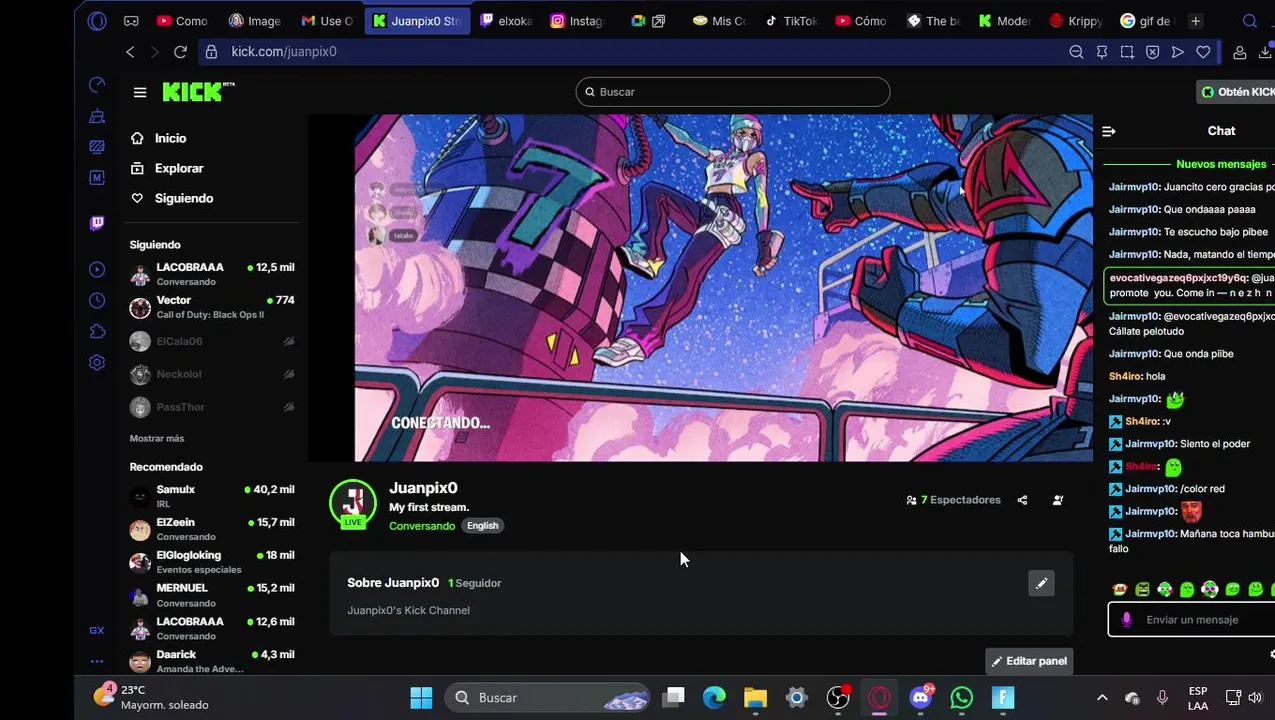Image resolution: width=1275 pixels, height=720 pixels.
Task: Click the Windows taskbar Buscar search box
Action: [x=547, y=698]
